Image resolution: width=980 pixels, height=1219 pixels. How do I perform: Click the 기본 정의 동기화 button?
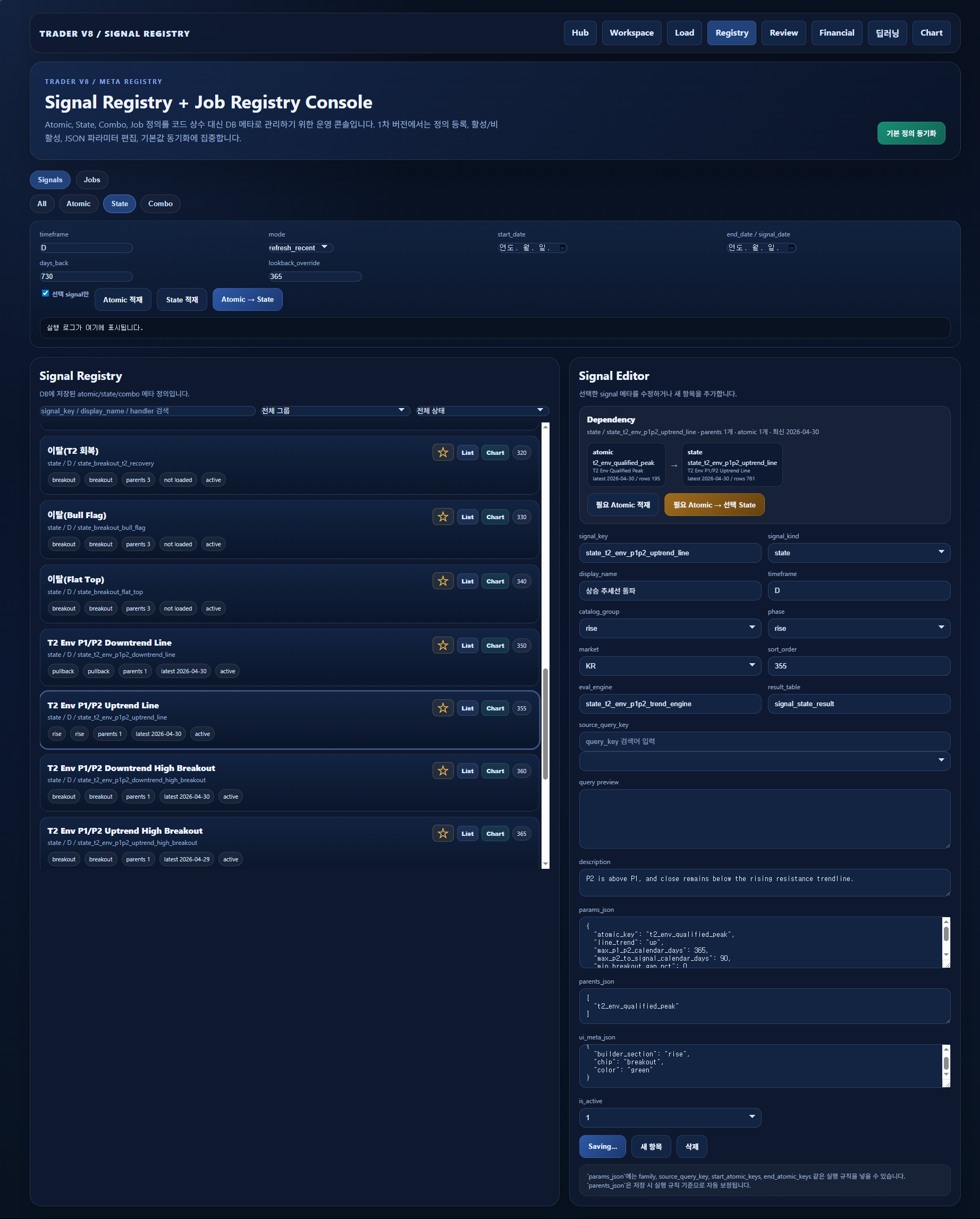point(911,133)
